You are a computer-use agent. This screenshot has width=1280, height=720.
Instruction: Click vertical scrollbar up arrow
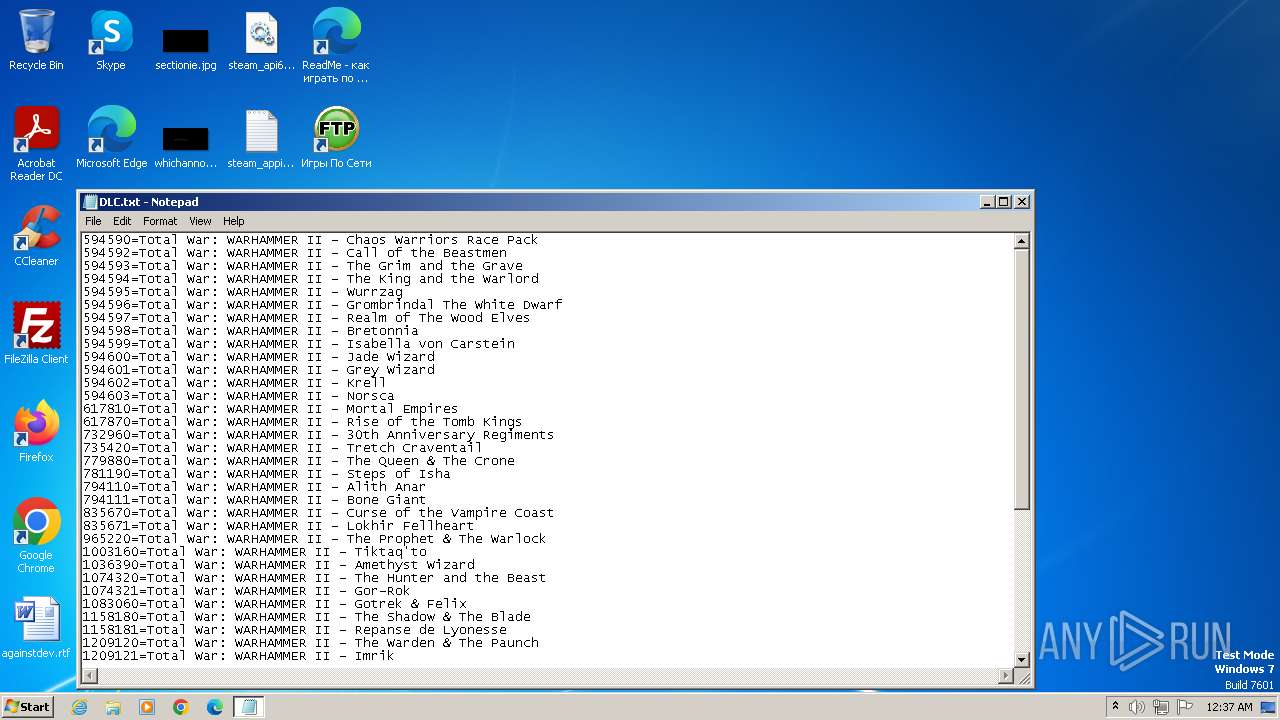[x=1022, y=241]
